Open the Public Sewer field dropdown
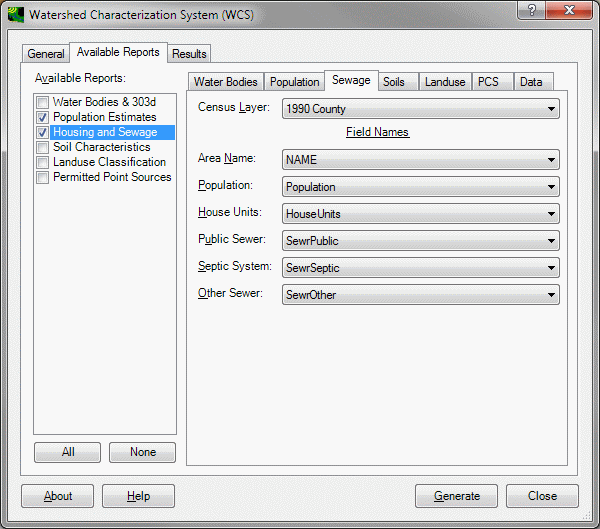 point(420,241)
